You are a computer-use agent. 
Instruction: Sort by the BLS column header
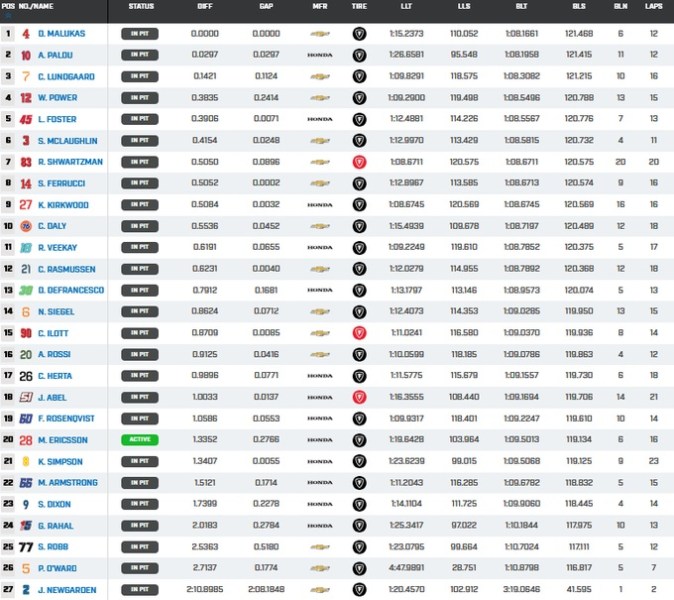[x=579, y=6]
